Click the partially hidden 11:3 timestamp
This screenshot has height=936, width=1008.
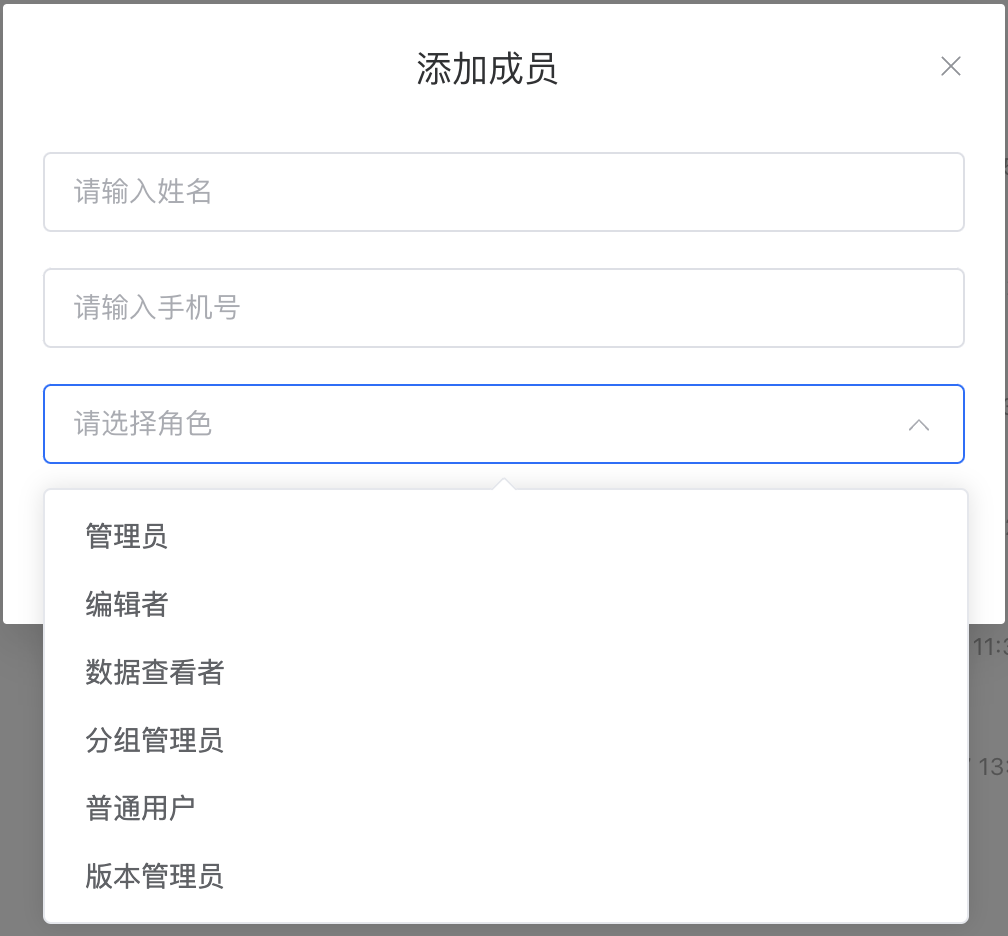[990, 647]
